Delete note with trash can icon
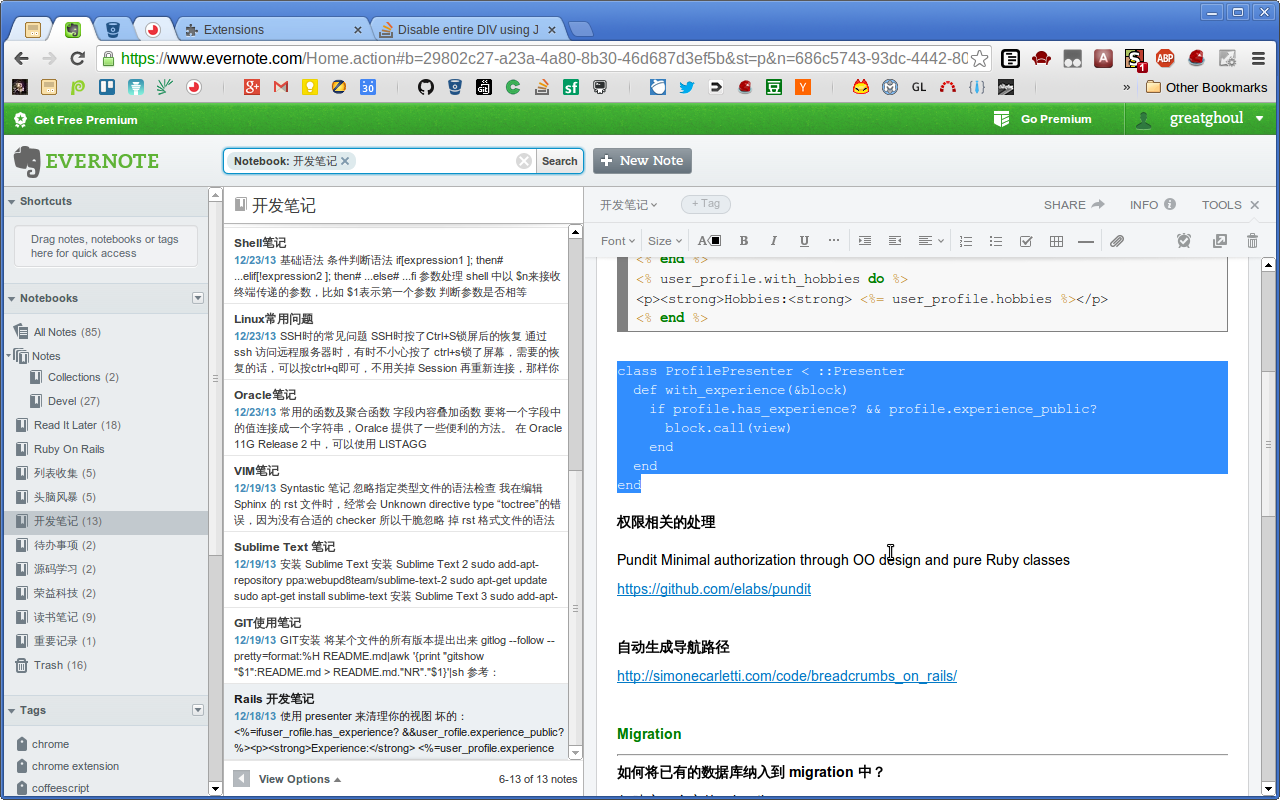This screenshot has height=800, width=1280. [x=1253, y=241]
